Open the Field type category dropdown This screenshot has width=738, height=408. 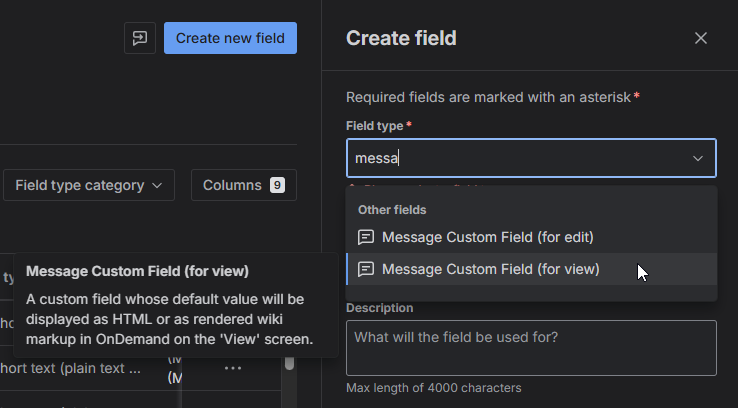click(89, 185)
